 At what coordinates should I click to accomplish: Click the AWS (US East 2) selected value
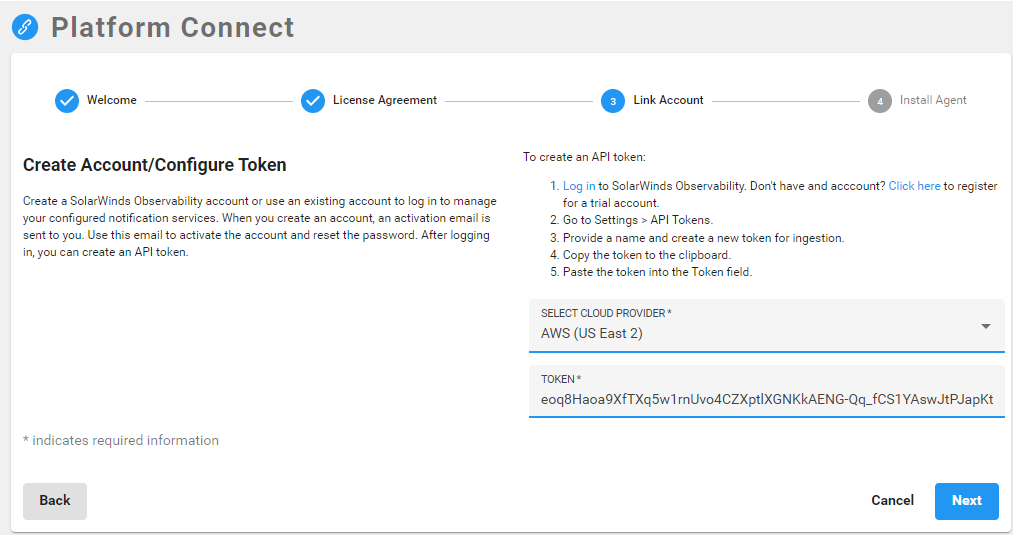click(x=592, y=334)
